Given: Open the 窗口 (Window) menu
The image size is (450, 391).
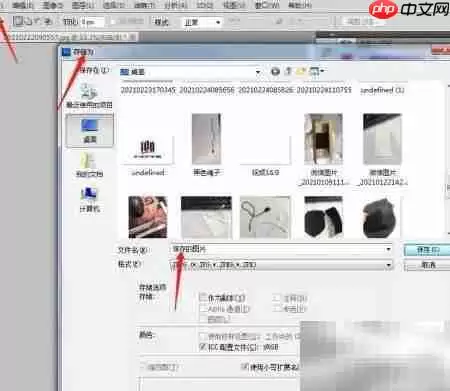Looking at the screenshot, I should click(x=267, y=5).
